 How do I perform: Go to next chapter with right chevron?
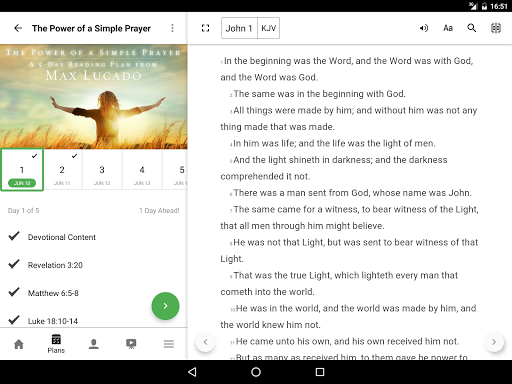(x=494, y=342)
